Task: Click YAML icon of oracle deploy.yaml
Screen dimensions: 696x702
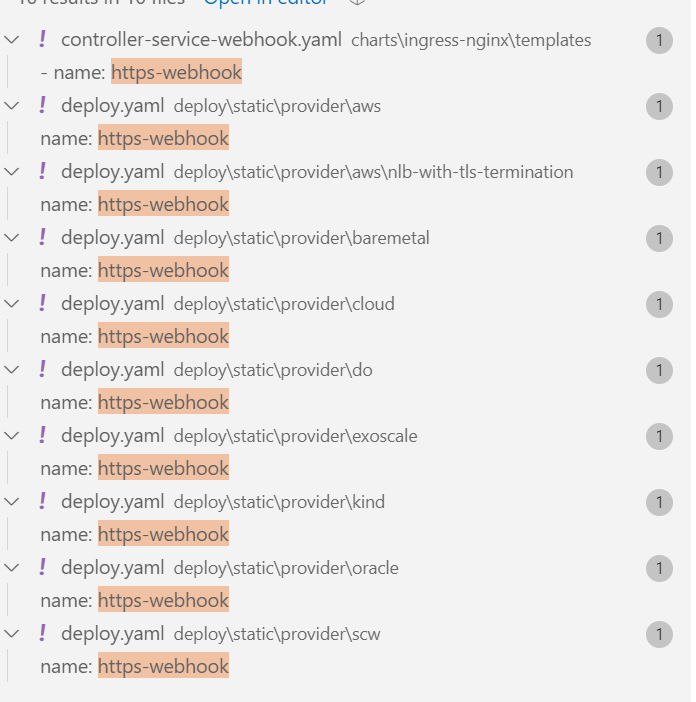Action: [x=43, y=568]
